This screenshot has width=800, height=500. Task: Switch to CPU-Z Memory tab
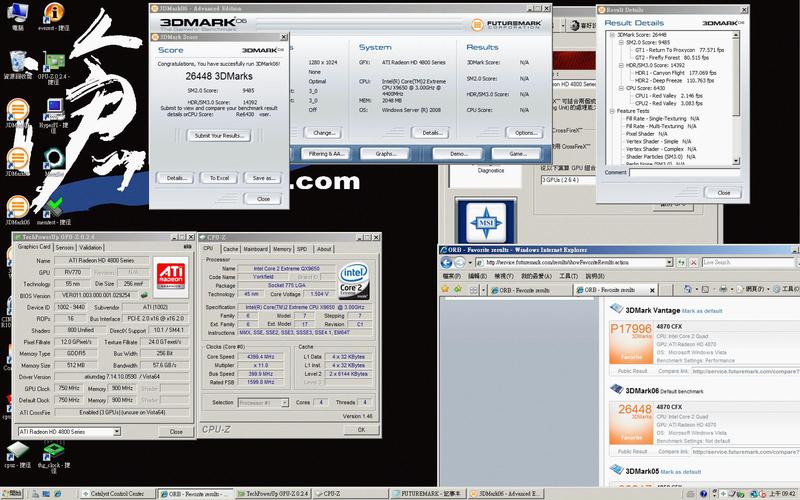click(x=282, y=249)
